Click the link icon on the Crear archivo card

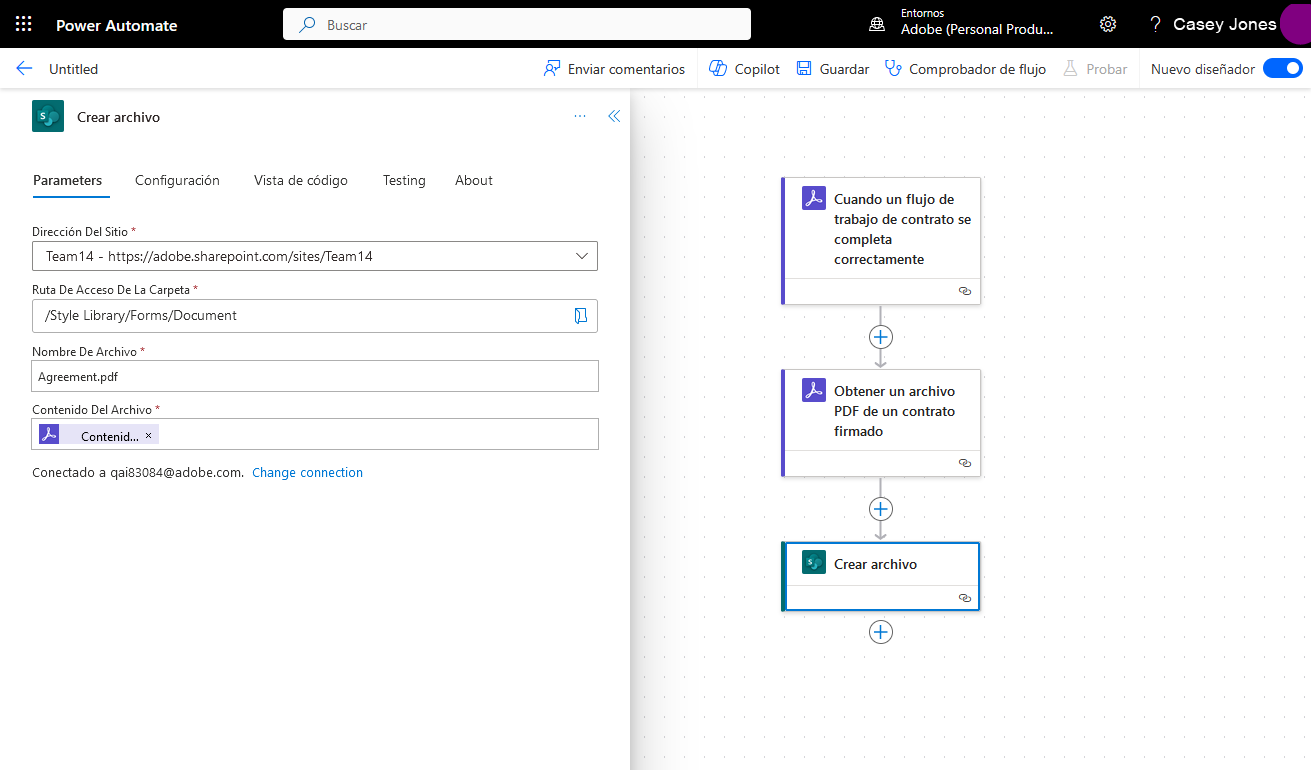[964, 597]
